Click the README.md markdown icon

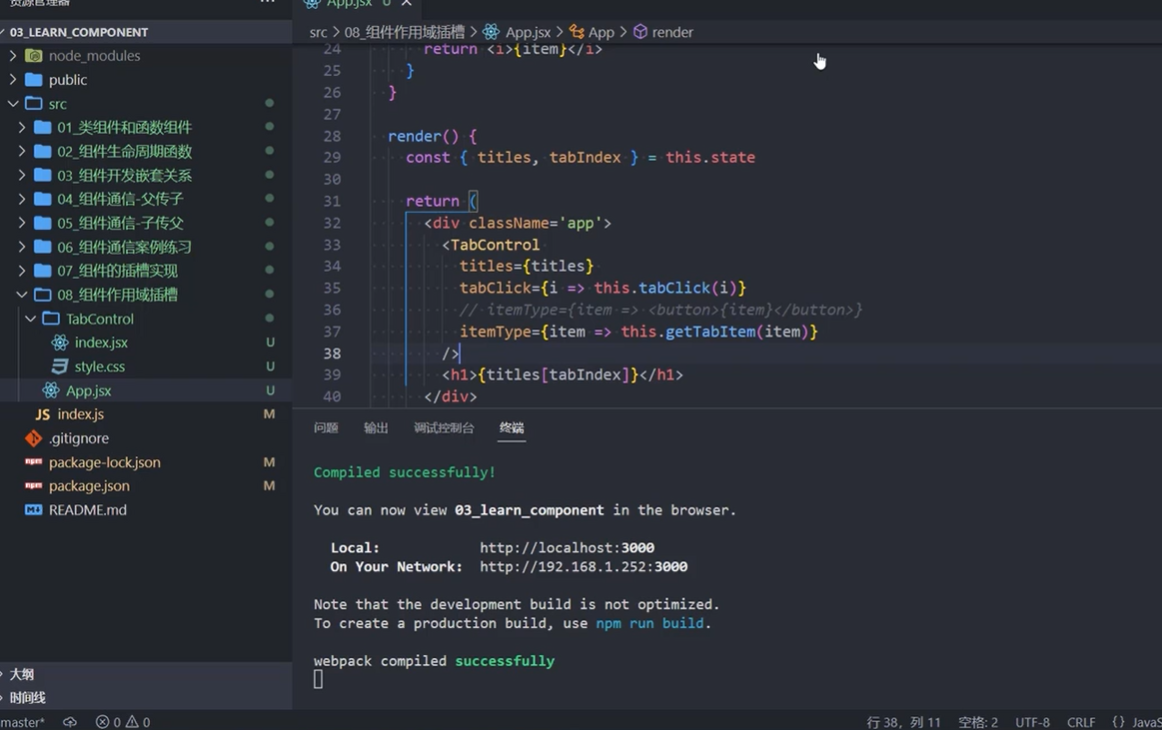34,510
